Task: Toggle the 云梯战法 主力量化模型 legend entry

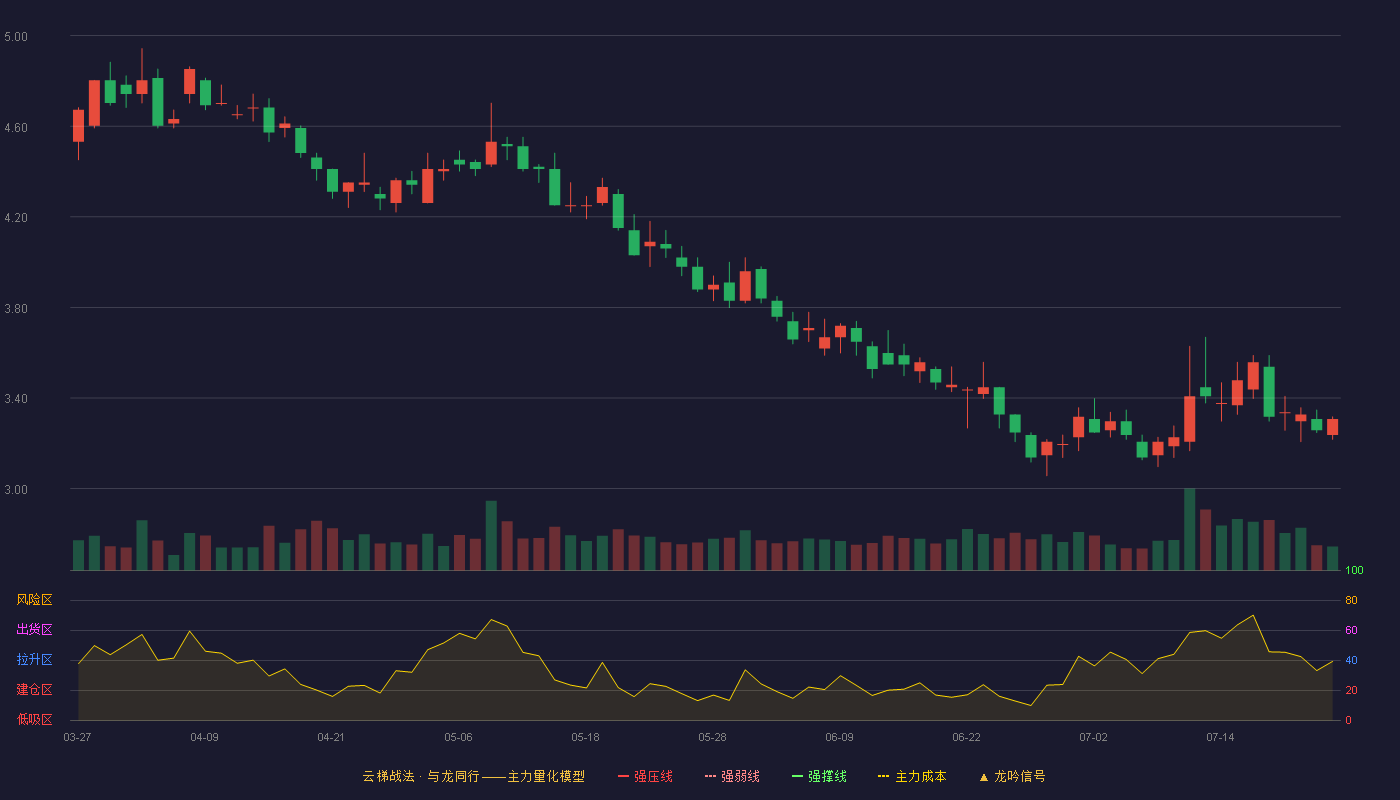Action: (x=473, y=776)
